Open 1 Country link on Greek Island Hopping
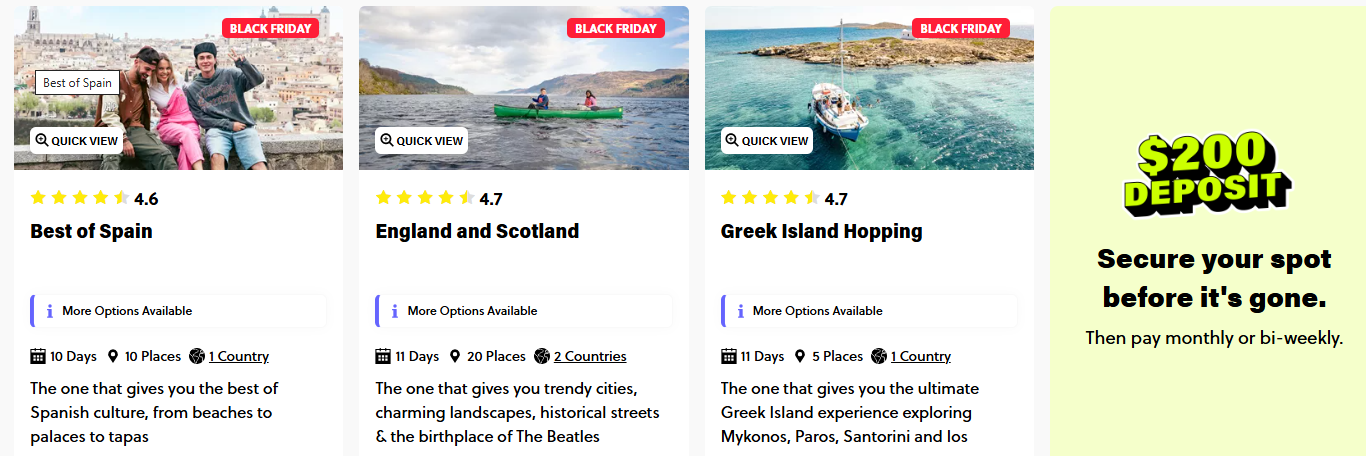 920,356
